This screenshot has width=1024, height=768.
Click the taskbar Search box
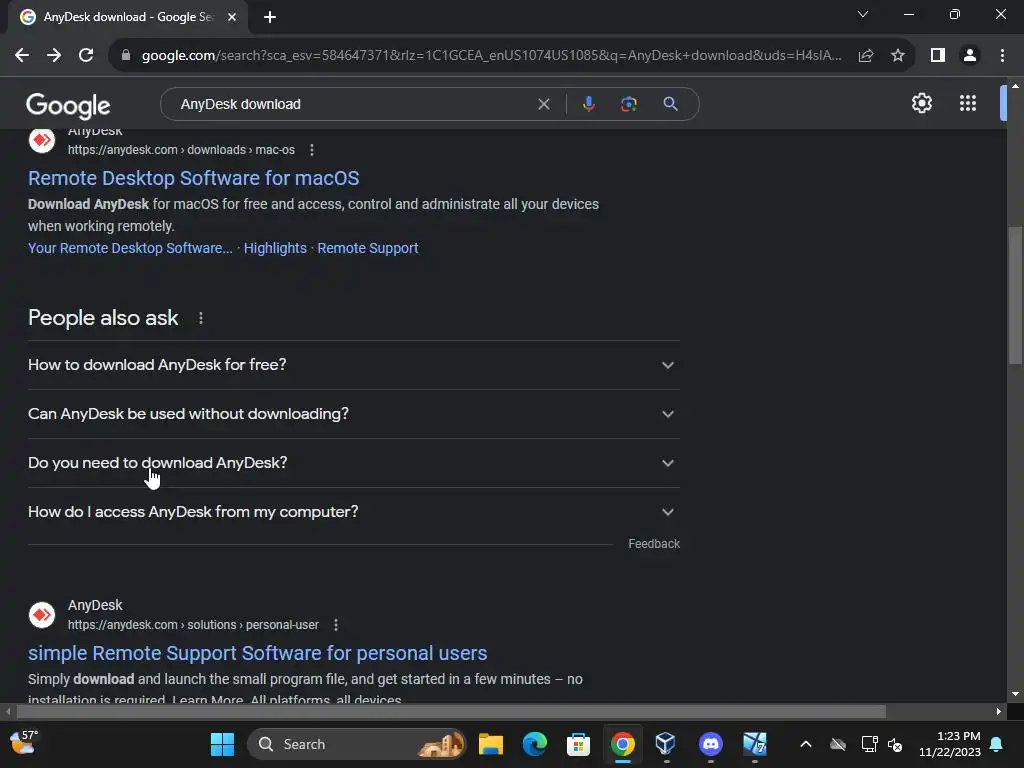[x=357, y=744]
